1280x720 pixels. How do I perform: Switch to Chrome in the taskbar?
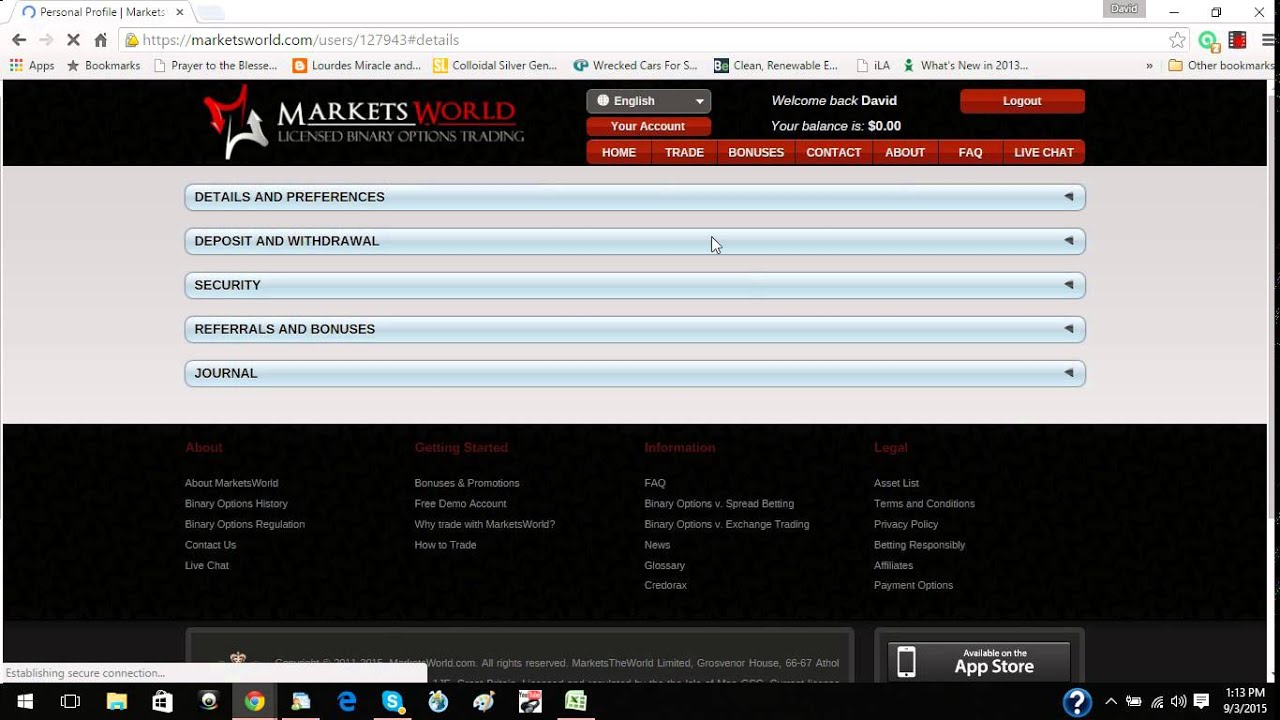pyautogui.click(x=254, y=702)
